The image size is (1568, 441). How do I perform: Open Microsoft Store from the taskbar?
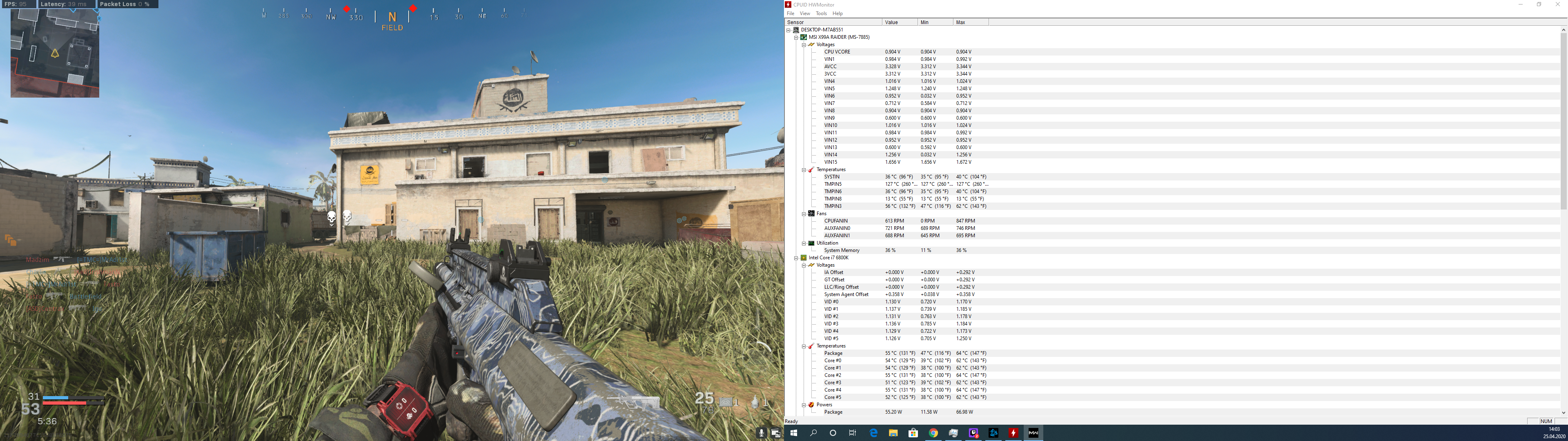[913, 433]
